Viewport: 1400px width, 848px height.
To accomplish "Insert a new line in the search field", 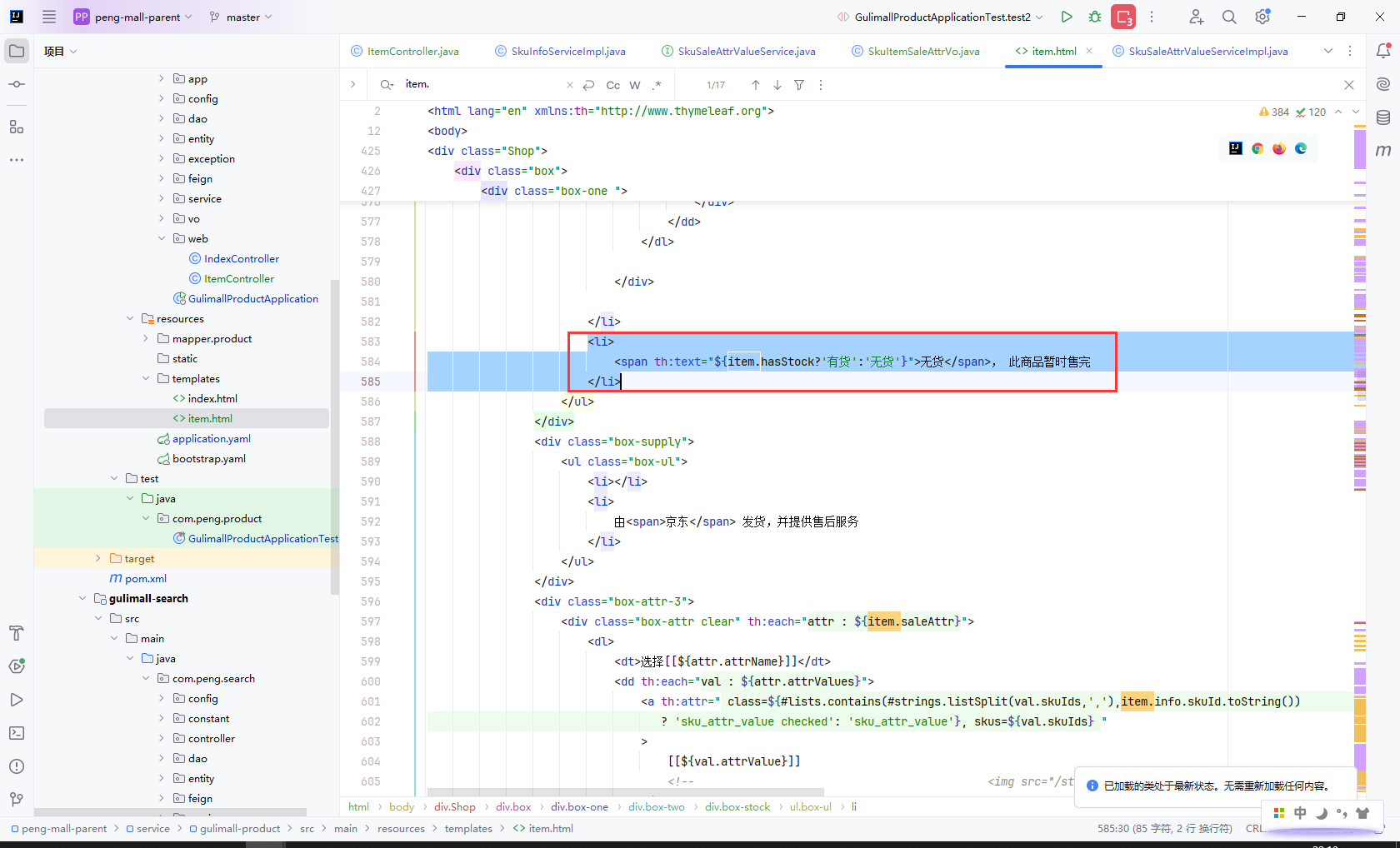I will (x=588, y=85).
